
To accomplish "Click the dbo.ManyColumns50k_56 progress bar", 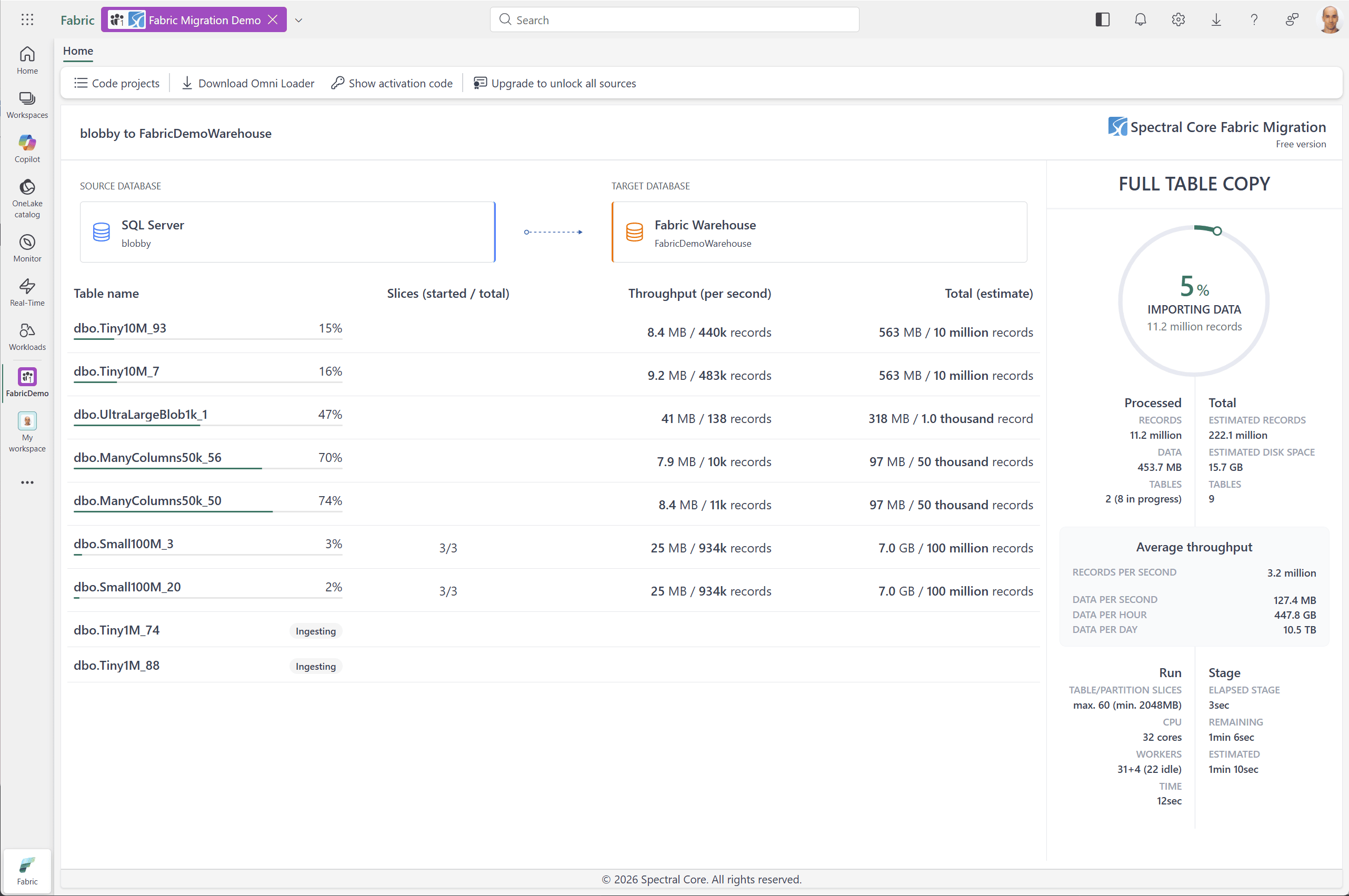I will point(207,469).
